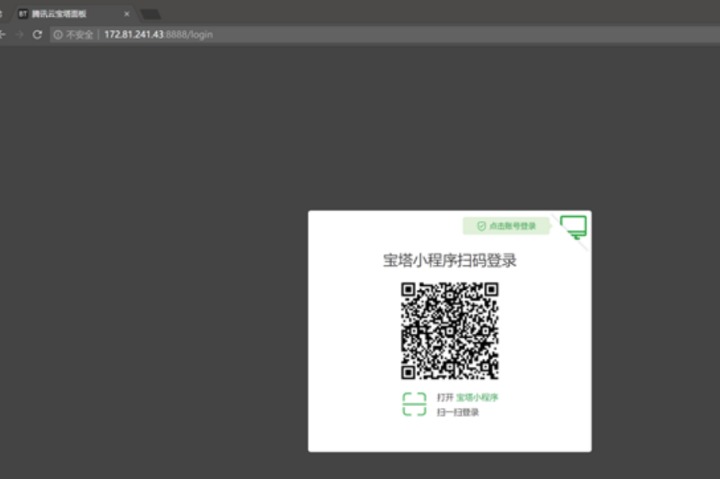Screen dimensions: 720x479
Task: Open the 不安全 site security info icon
Action: point(58,34)
